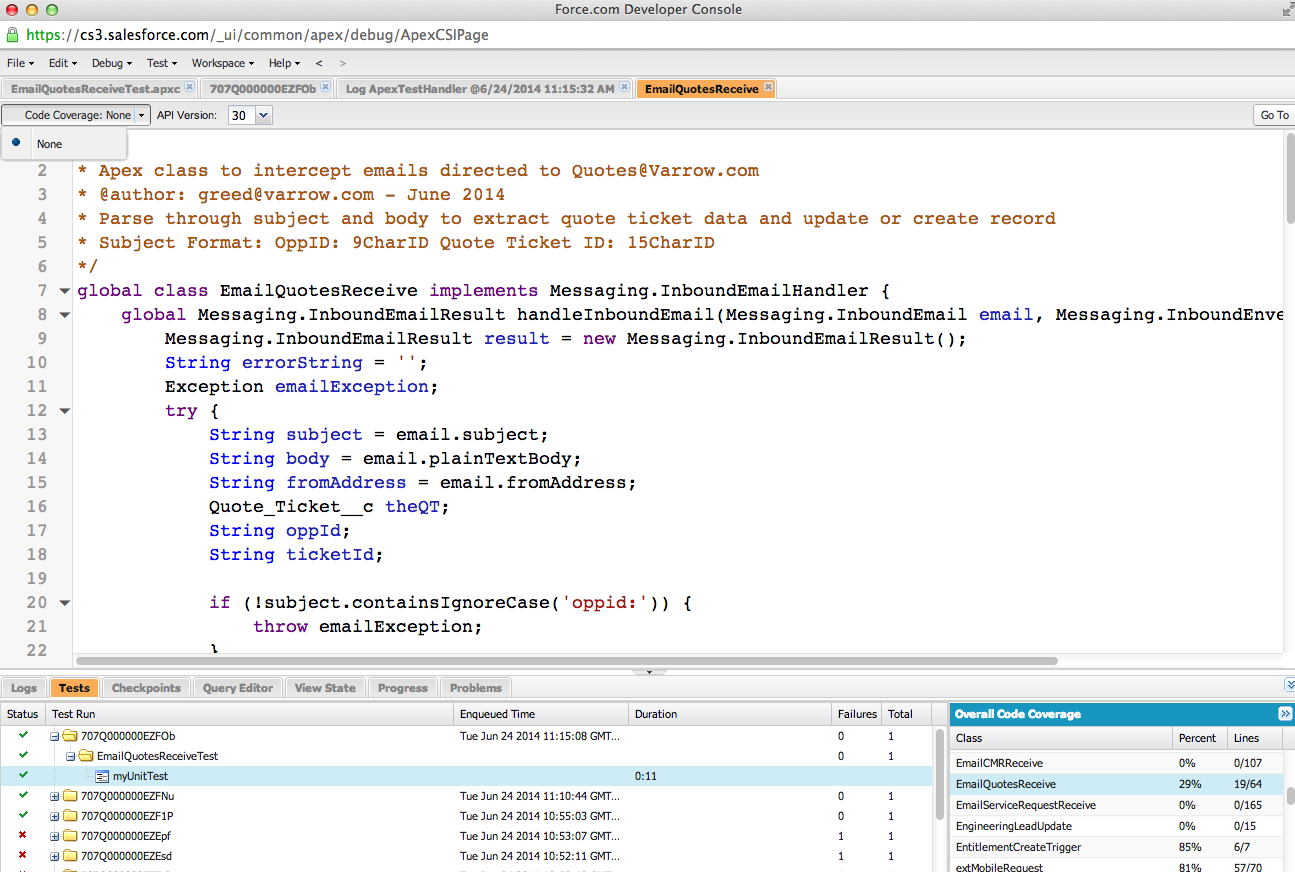
Task: Click the Go To button
Action: (x=1274, y=115)
